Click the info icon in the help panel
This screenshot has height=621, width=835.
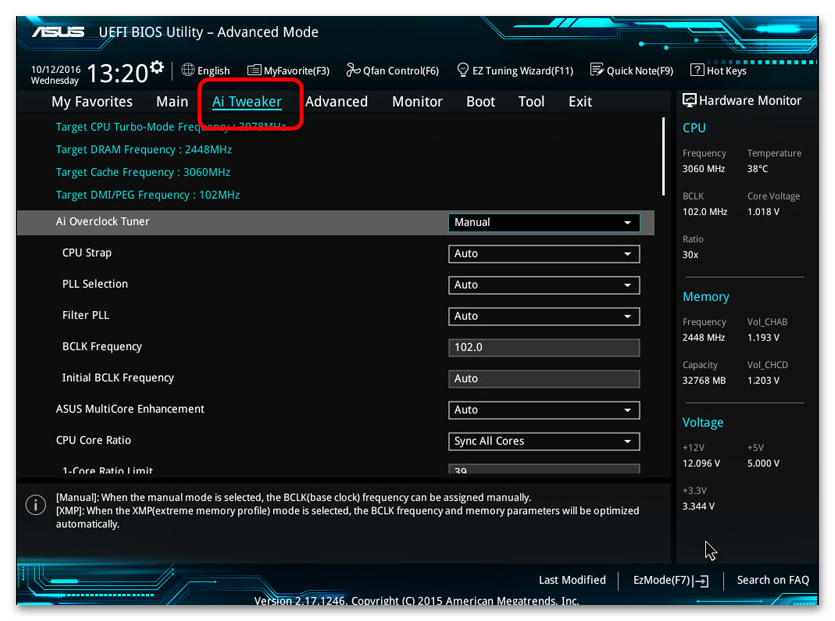coord(36,504)
